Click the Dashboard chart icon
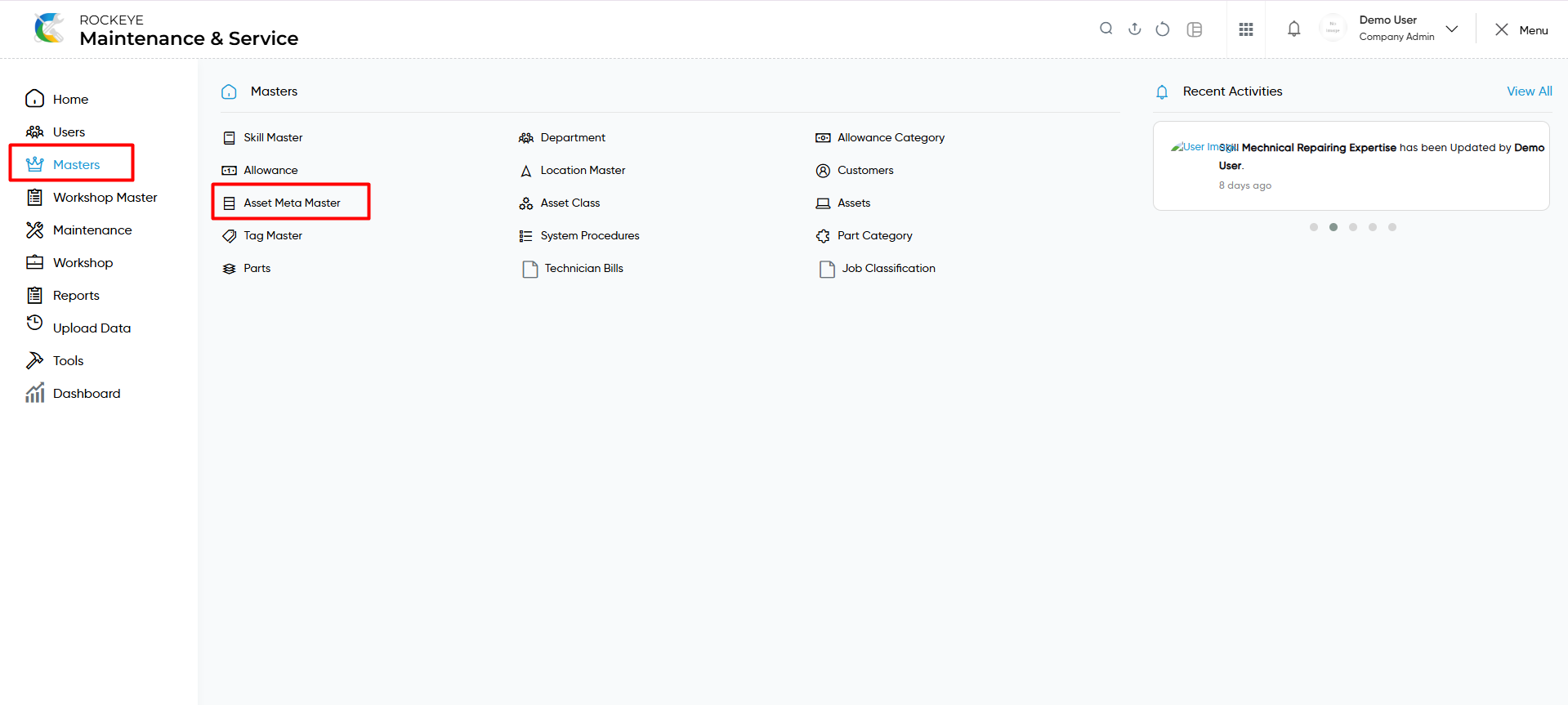1568x705 pixels. click(34, 393)
